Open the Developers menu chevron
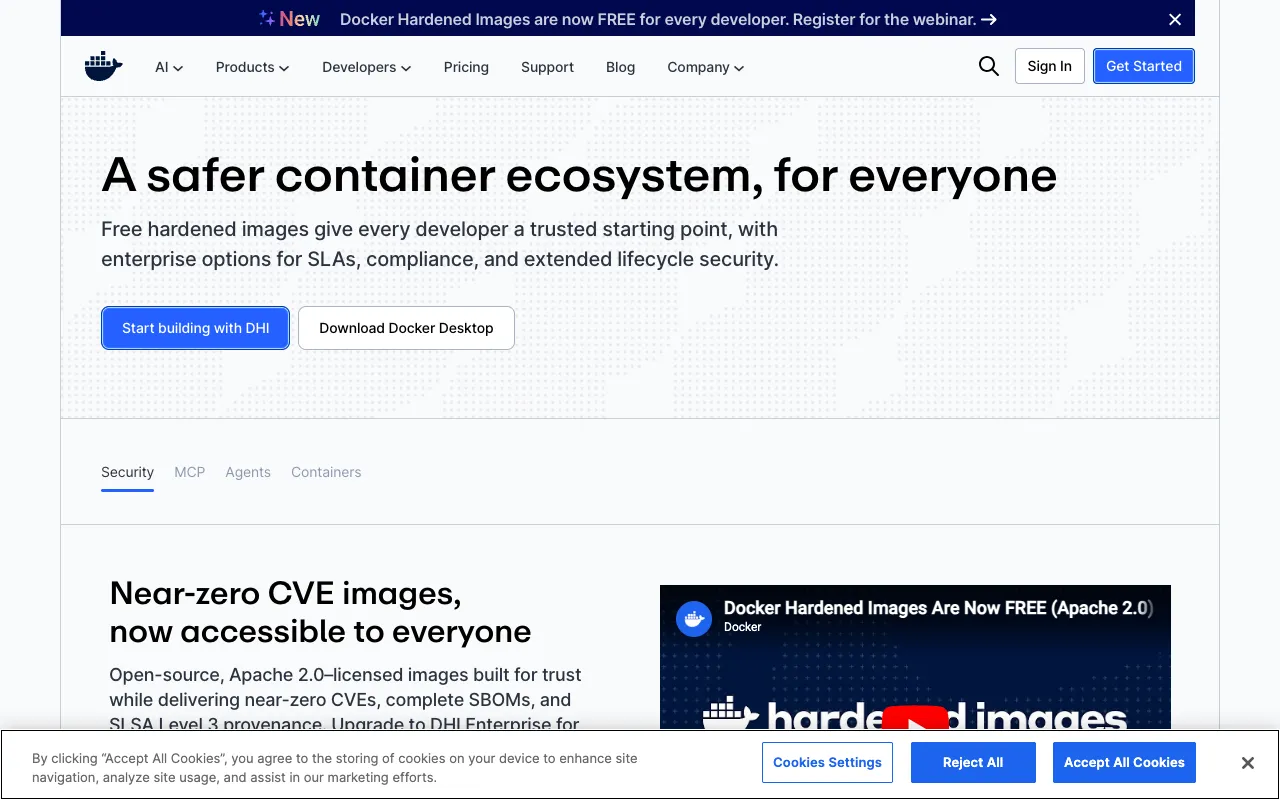The width and height of the screenshot is (1280, 800). (405, 68)
